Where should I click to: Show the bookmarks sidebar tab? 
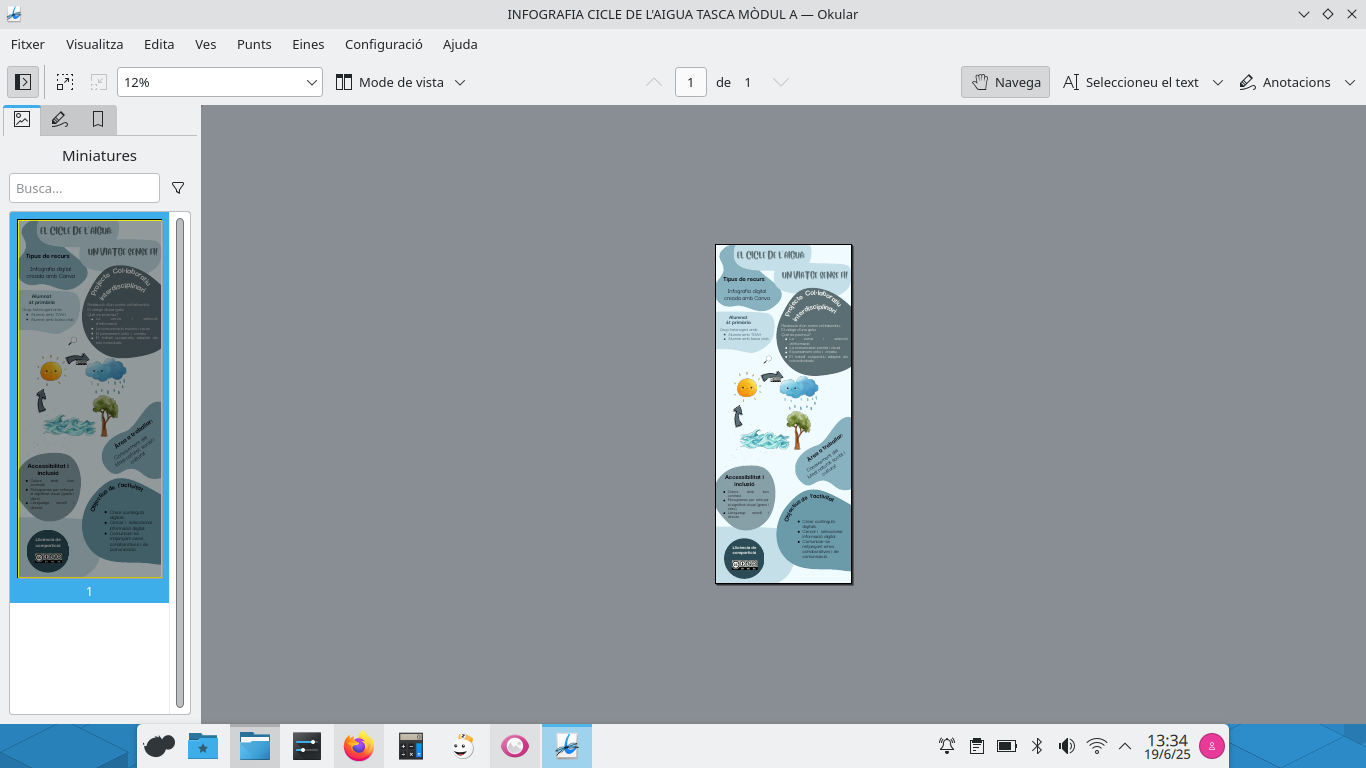(98, 120)
